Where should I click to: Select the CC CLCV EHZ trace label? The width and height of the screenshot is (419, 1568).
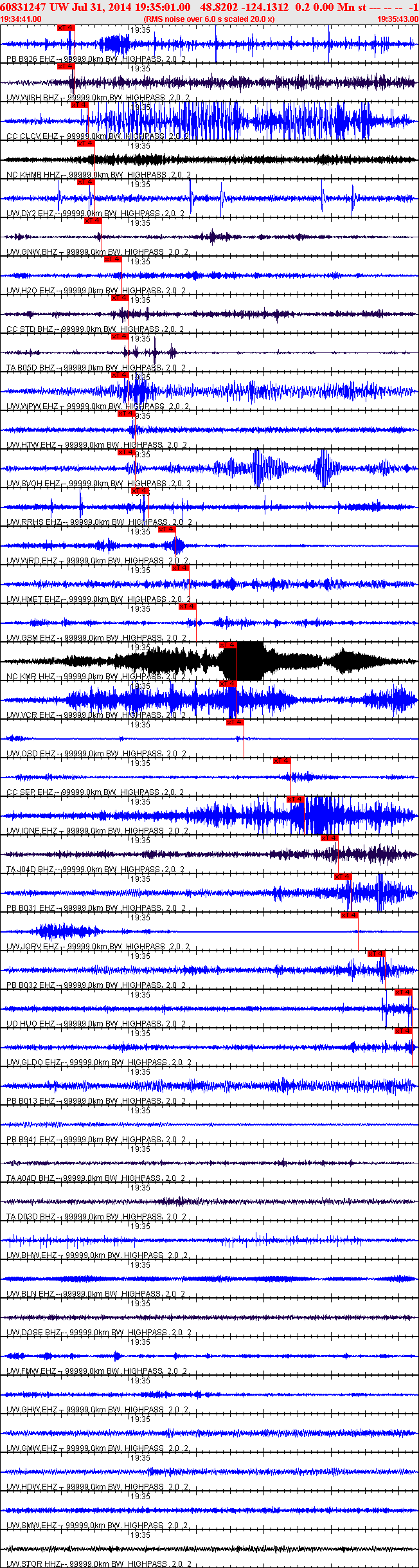click(x=98, y=136)
